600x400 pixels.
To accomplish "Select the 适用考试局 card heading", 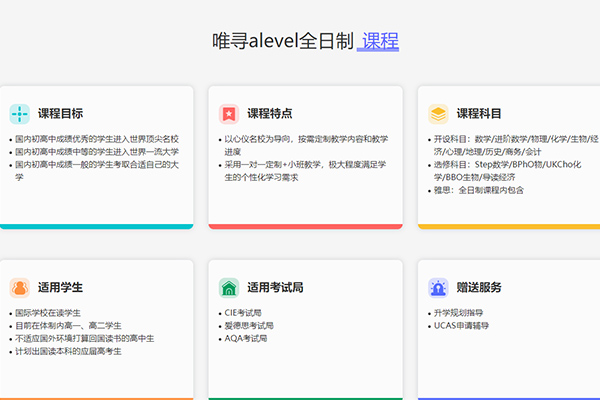I will (x=276, y=287).
